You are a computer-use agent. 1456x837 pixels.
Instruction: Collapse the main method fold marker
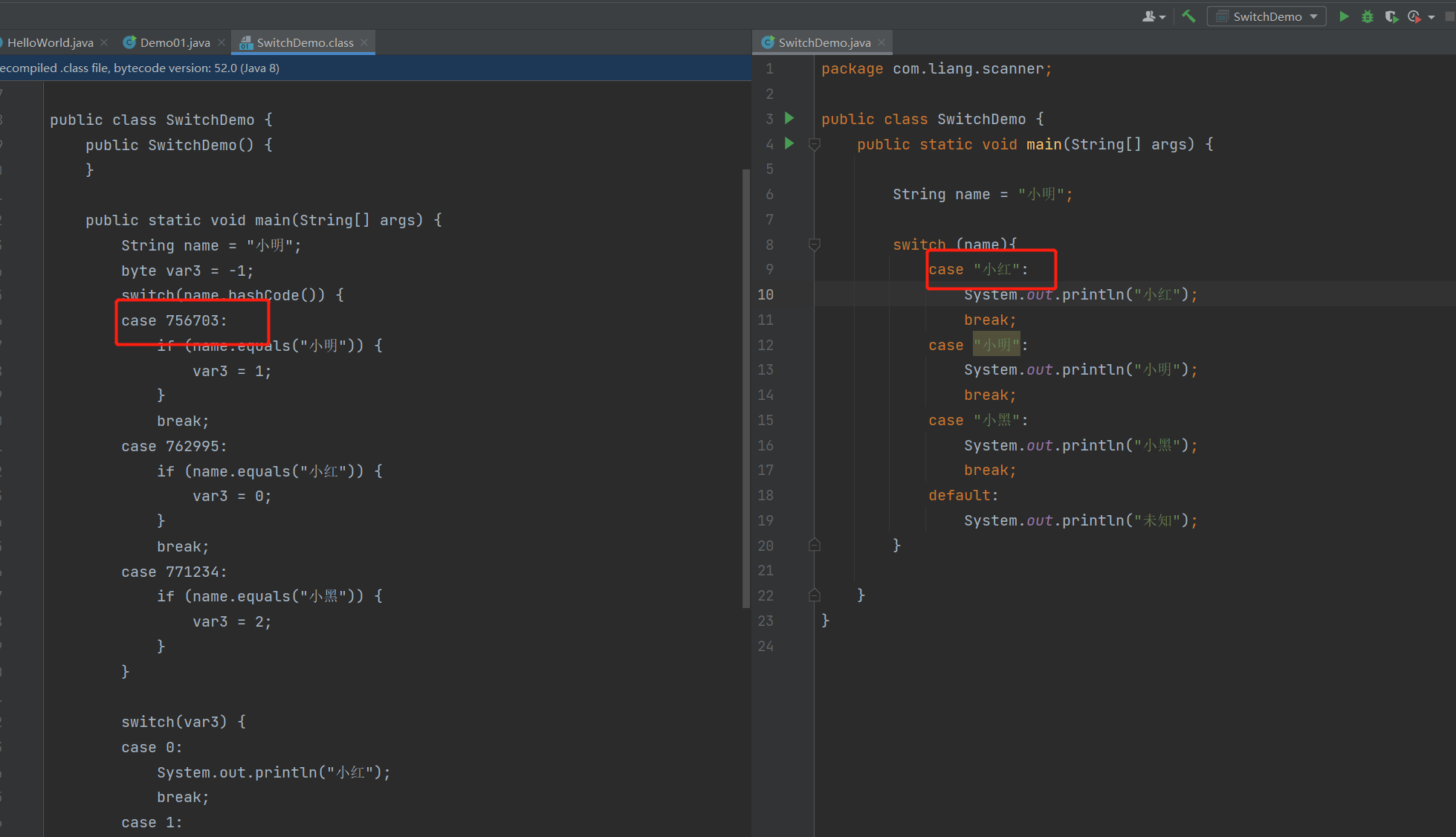click(815, 144)
